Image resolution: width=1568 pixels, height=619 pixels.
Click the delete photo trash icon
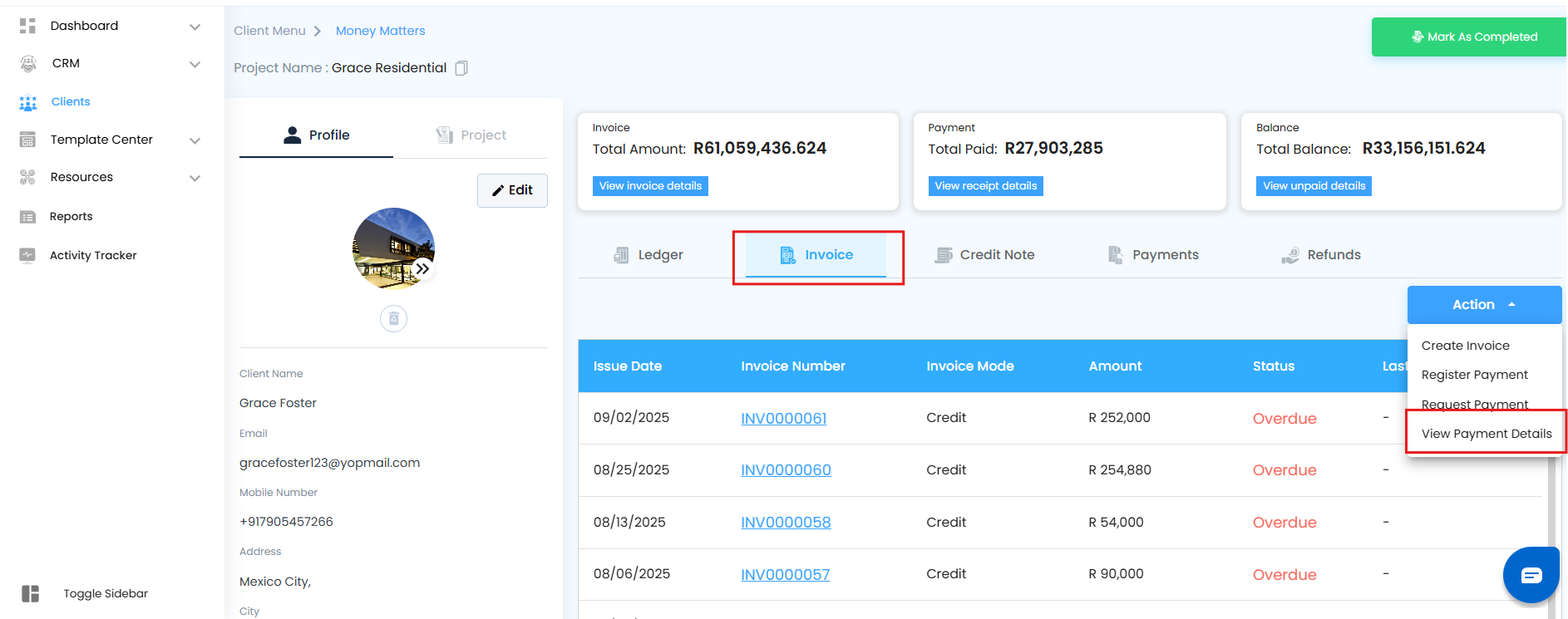(393, 318)
